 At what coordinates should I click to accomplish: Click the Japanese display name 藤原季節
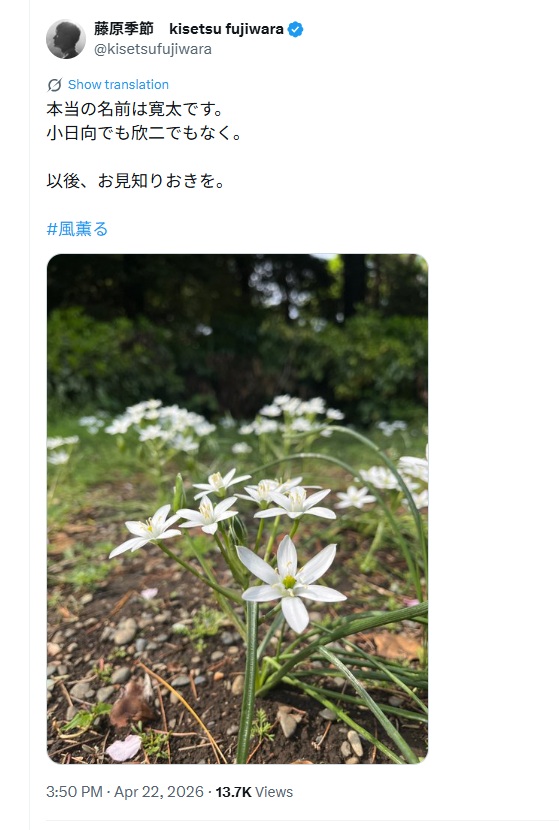[124, 29]
